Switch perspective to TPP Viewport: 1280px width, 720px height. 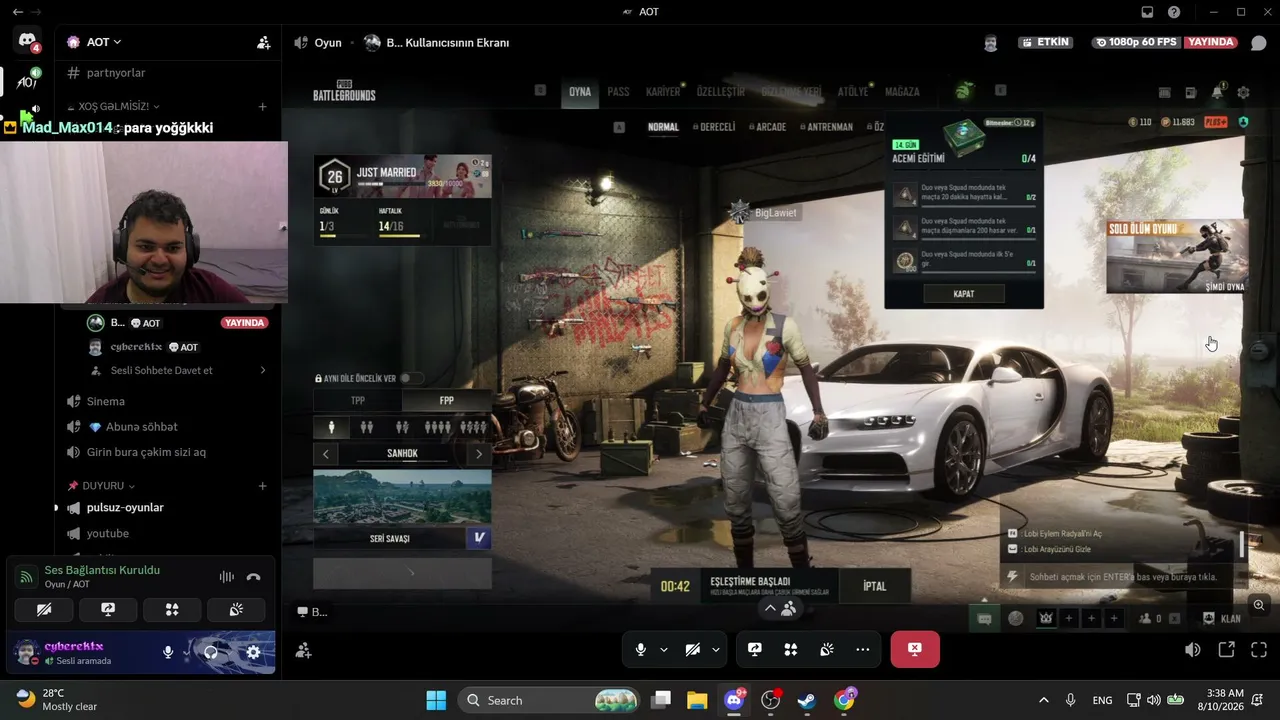(358, 401)
